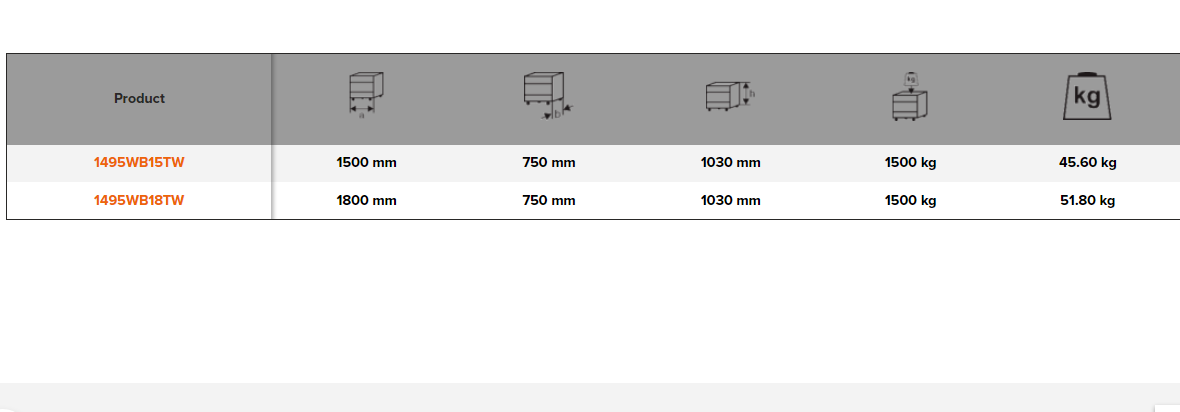Click 750 mm depth in 1495WB18TW row
Viewport: 1180px width, 412px height.
coord(549,200)
